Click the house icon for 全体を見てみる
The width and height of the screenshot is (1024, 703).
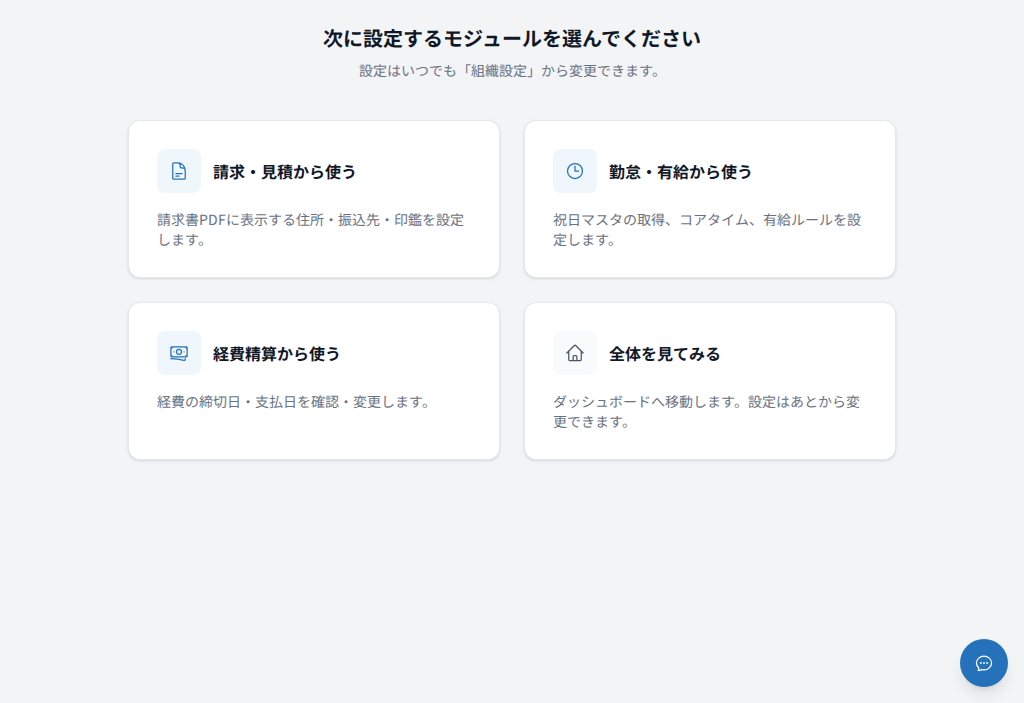(575, 353)
